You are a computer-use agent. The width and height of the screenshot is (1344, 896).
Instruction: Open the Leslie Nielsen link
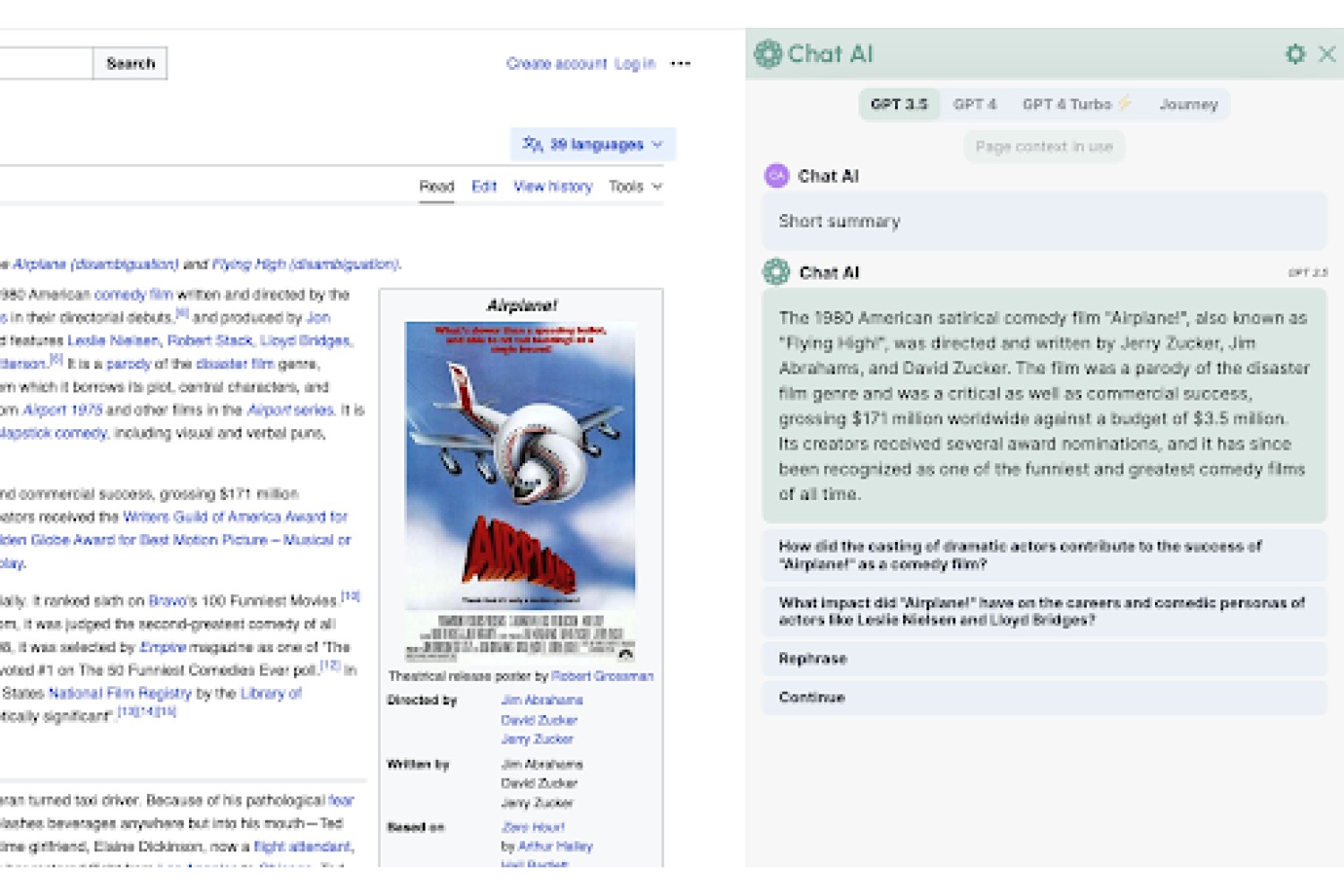(x=113, y=340)
